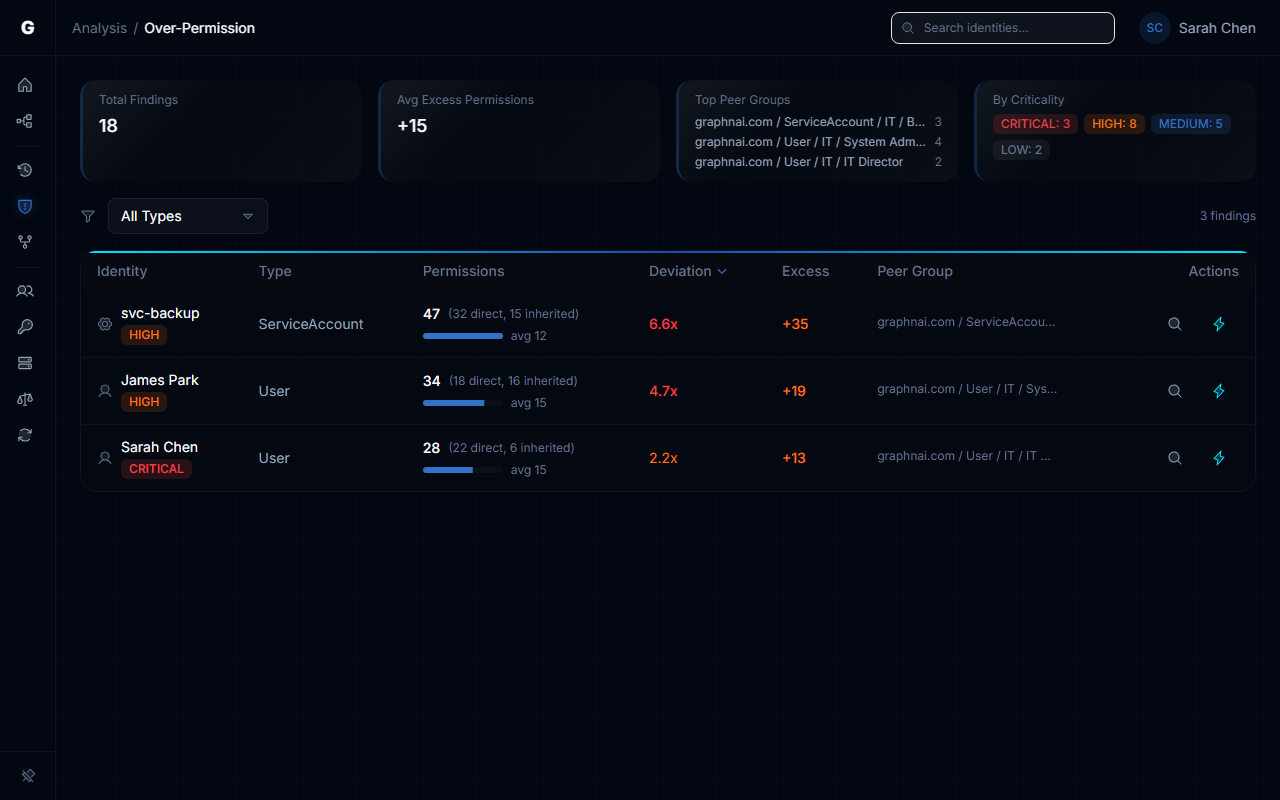The height and width of the screenshot is (800, 1280).
Task: Toggle the CRITICAL: 3 criticality chip
Action: click(1035, 123)
